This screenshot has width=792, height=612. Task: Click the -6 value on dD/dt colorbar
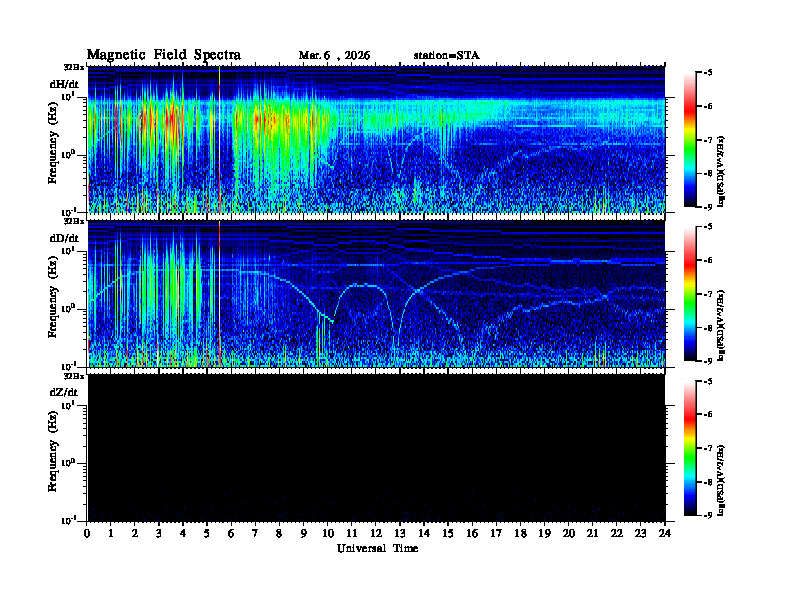pyautogui.click(x=708, y=260)
